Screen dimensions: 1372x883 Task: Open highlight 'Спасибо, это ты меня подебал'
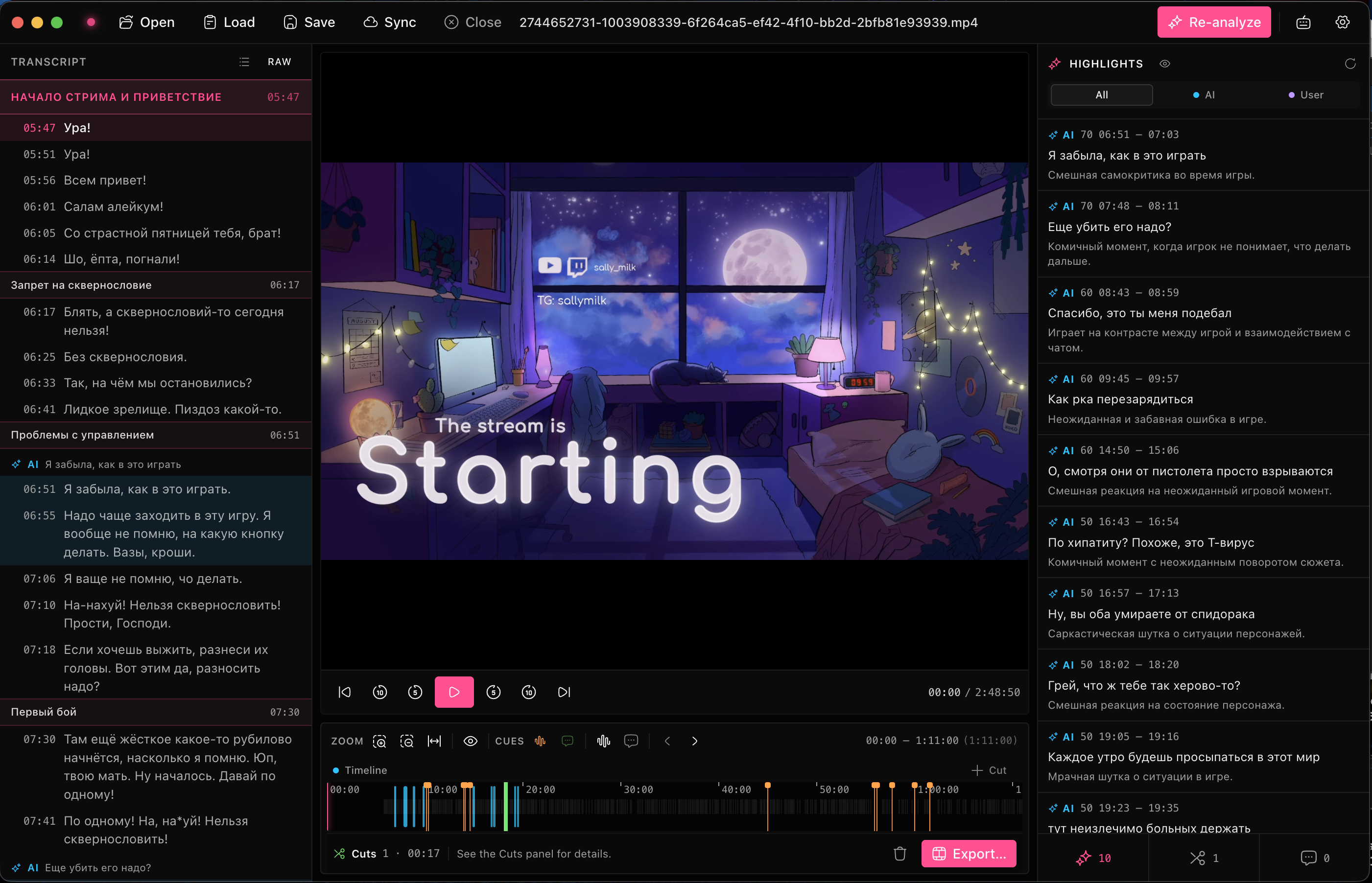pos(1204,320)
